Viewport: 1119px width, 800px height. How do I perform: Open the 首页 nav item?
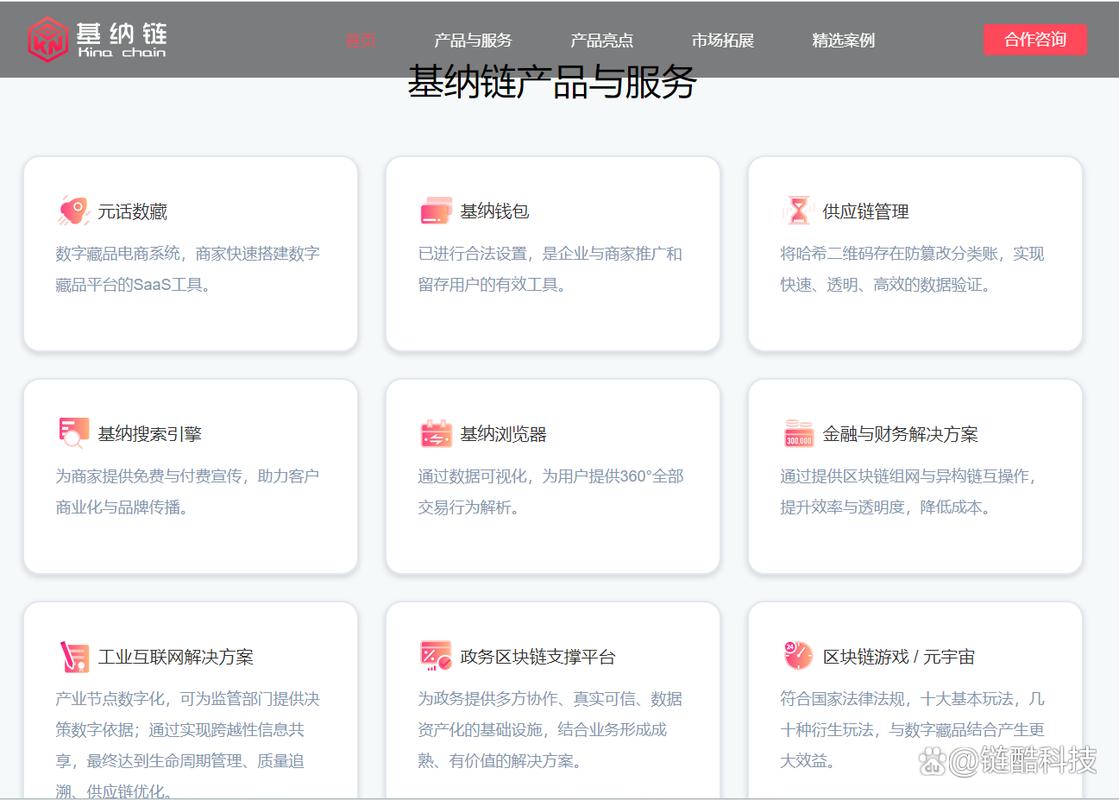coord(360,40)
